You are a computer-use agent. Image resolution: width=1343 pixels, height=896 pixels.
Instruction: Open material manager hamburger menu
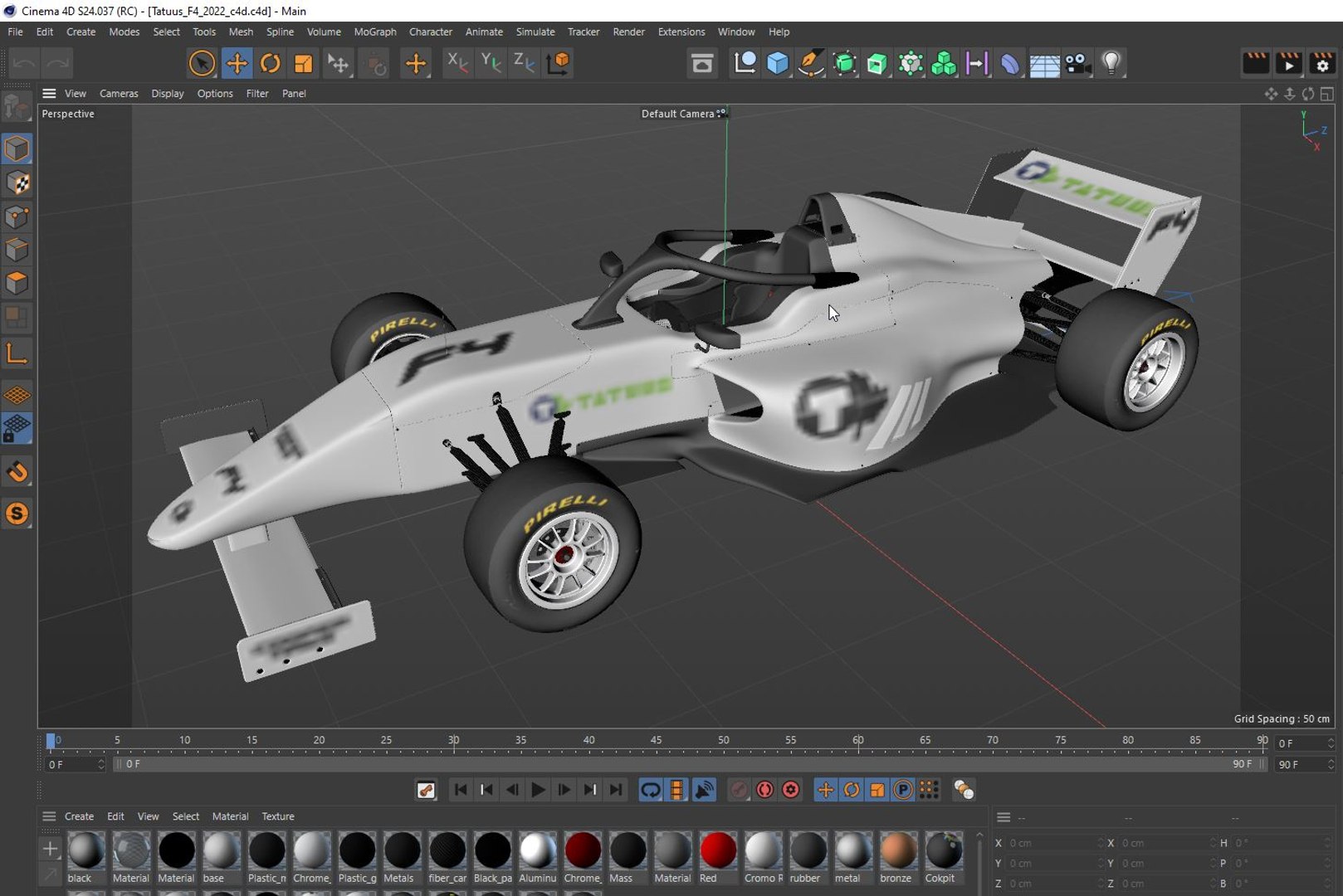[49, 816]
